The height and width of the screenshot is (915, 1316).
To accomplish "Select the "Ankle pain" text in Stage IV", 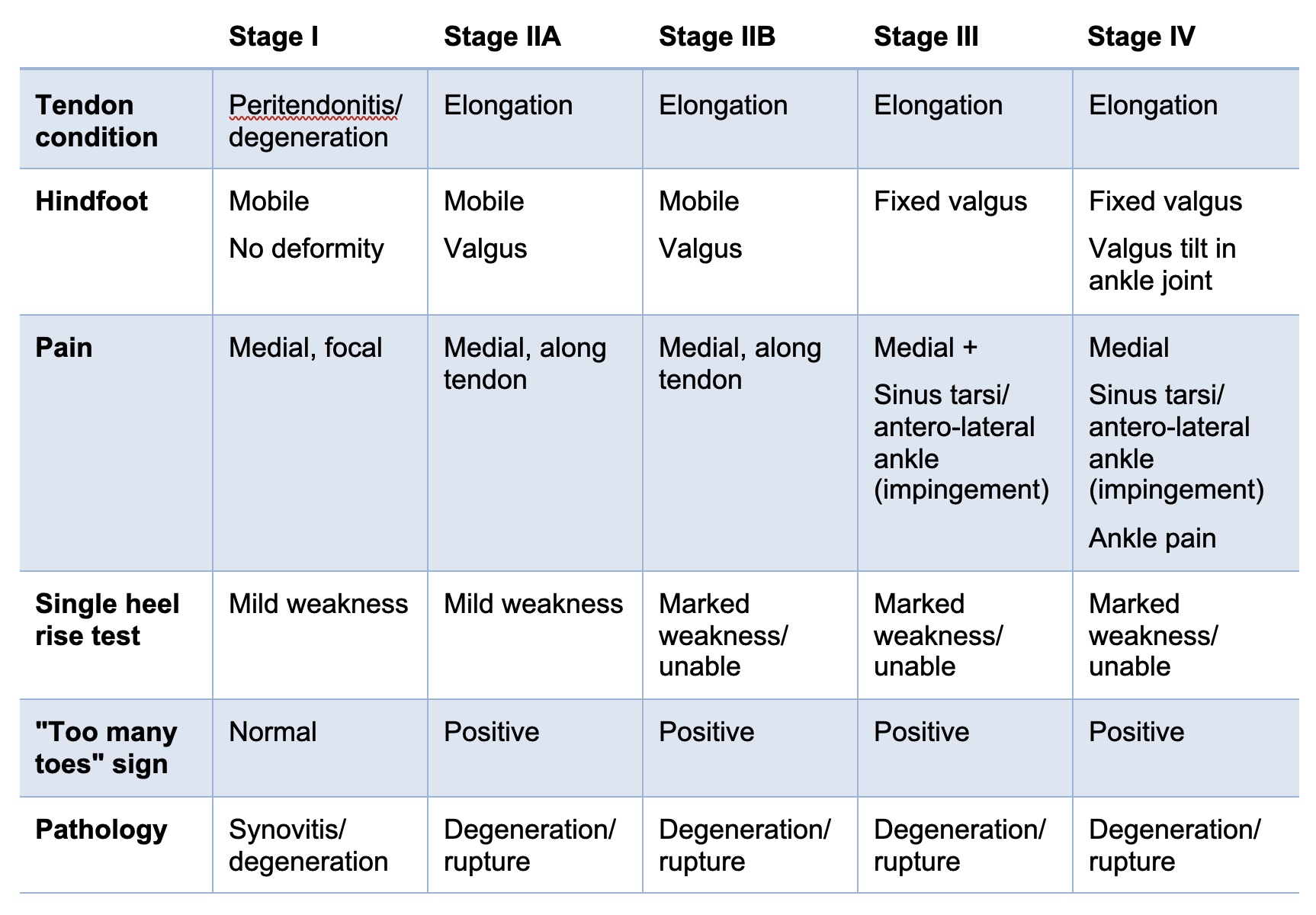I will pyautogui.click(x=1152, y=538).
